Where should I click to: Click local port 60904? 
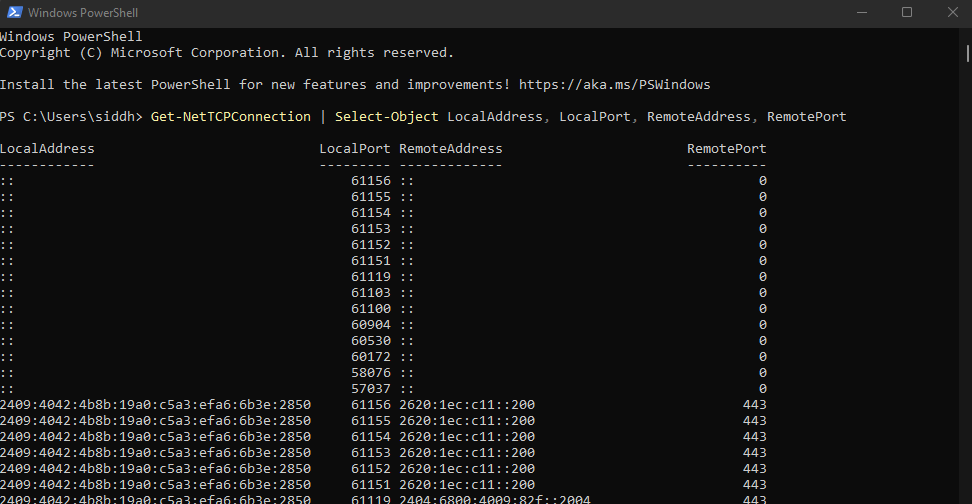pos(371,325)
